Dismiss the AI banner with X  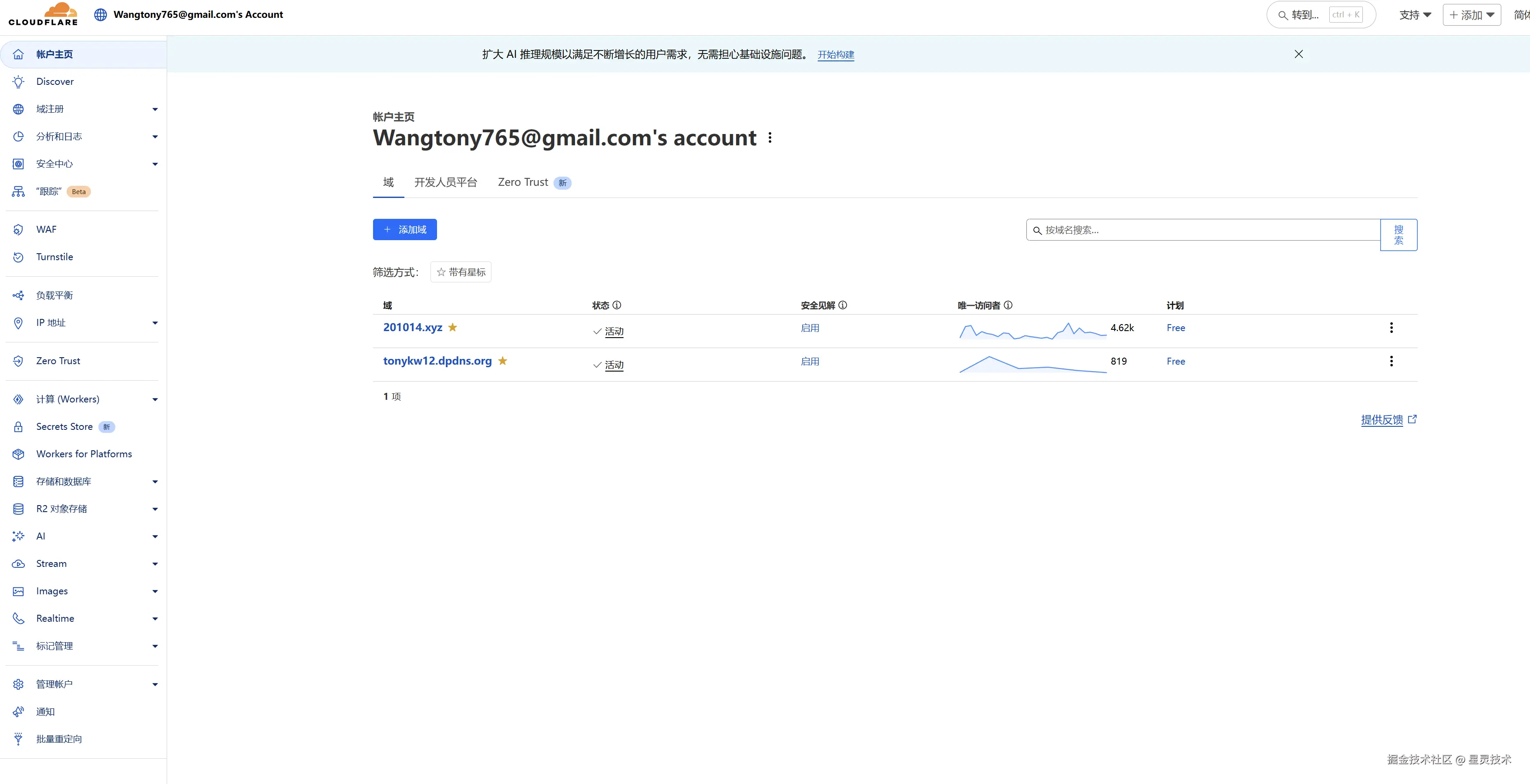[x=1298, y=54]
